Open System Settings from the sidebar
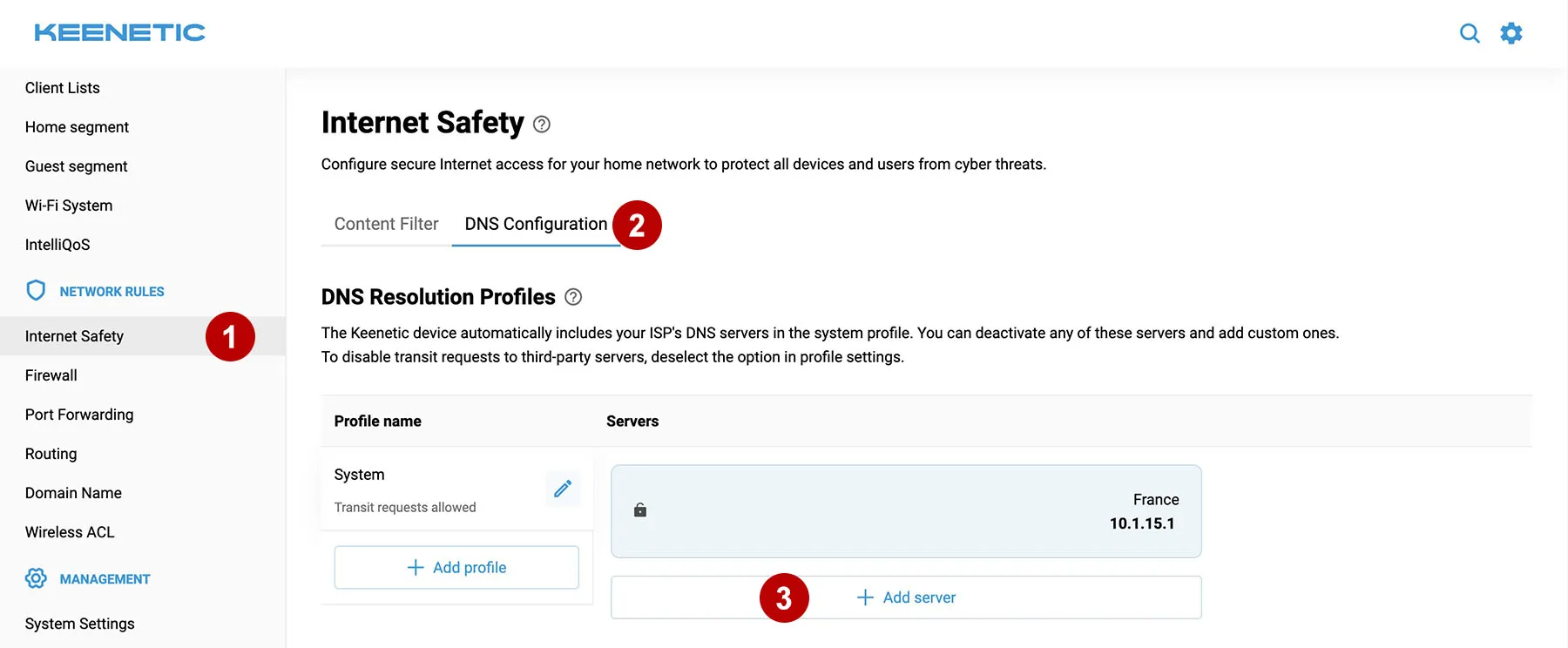The width and height of the screenshot is (1568, 648). (79, 623)
